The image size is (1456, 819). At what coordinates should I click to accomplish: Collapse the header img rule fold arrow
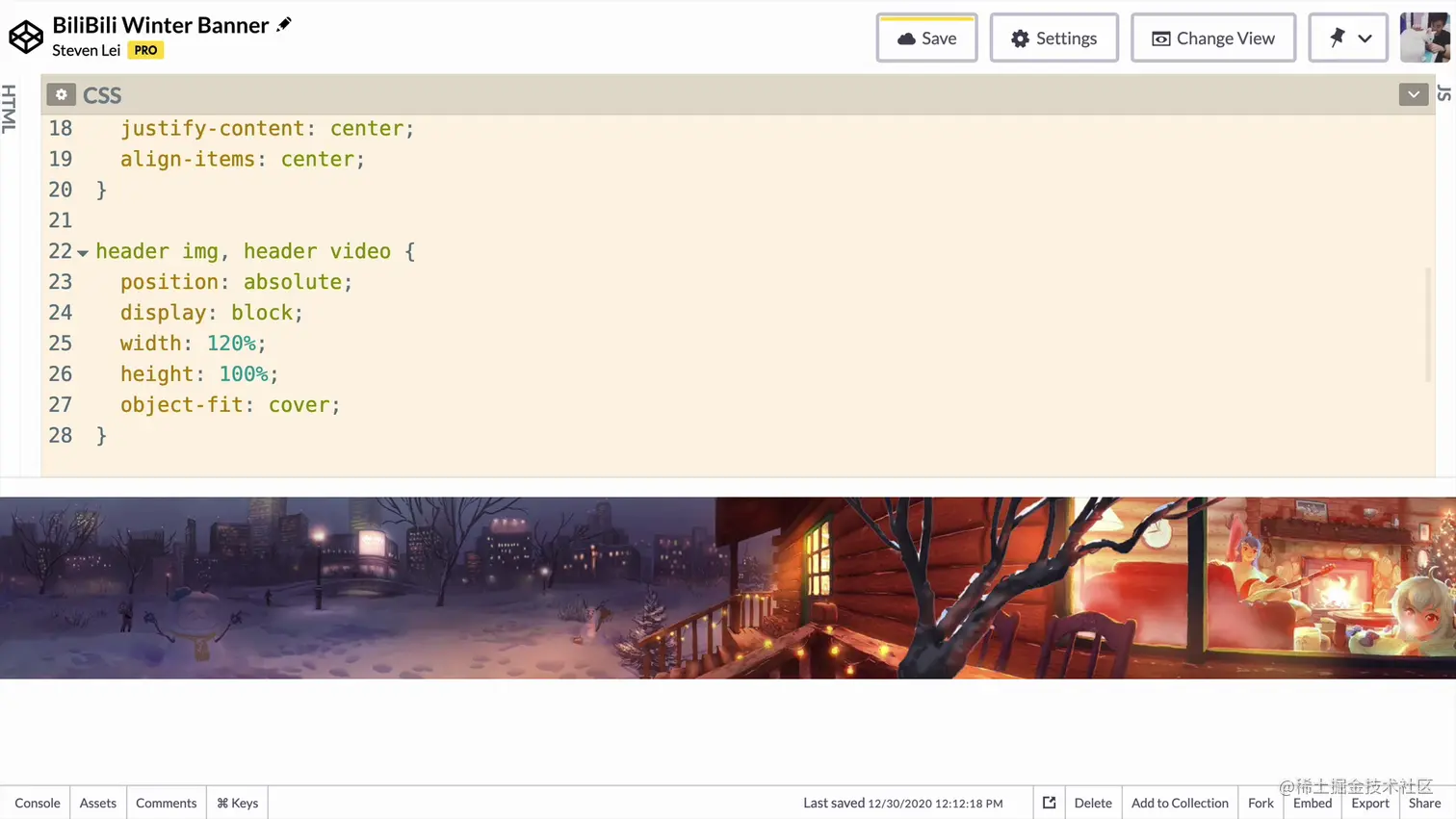point(83,253)
